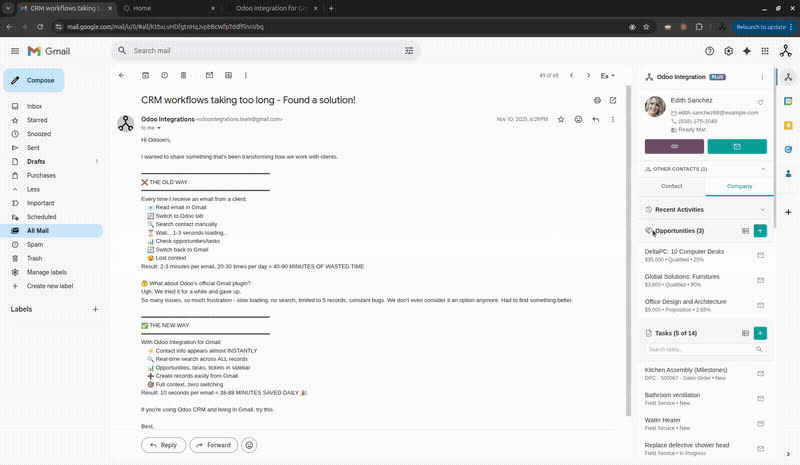Open Kitchen Assembly (Milestones) task
Screen dimensions: 800x465
tap(686, 370)
